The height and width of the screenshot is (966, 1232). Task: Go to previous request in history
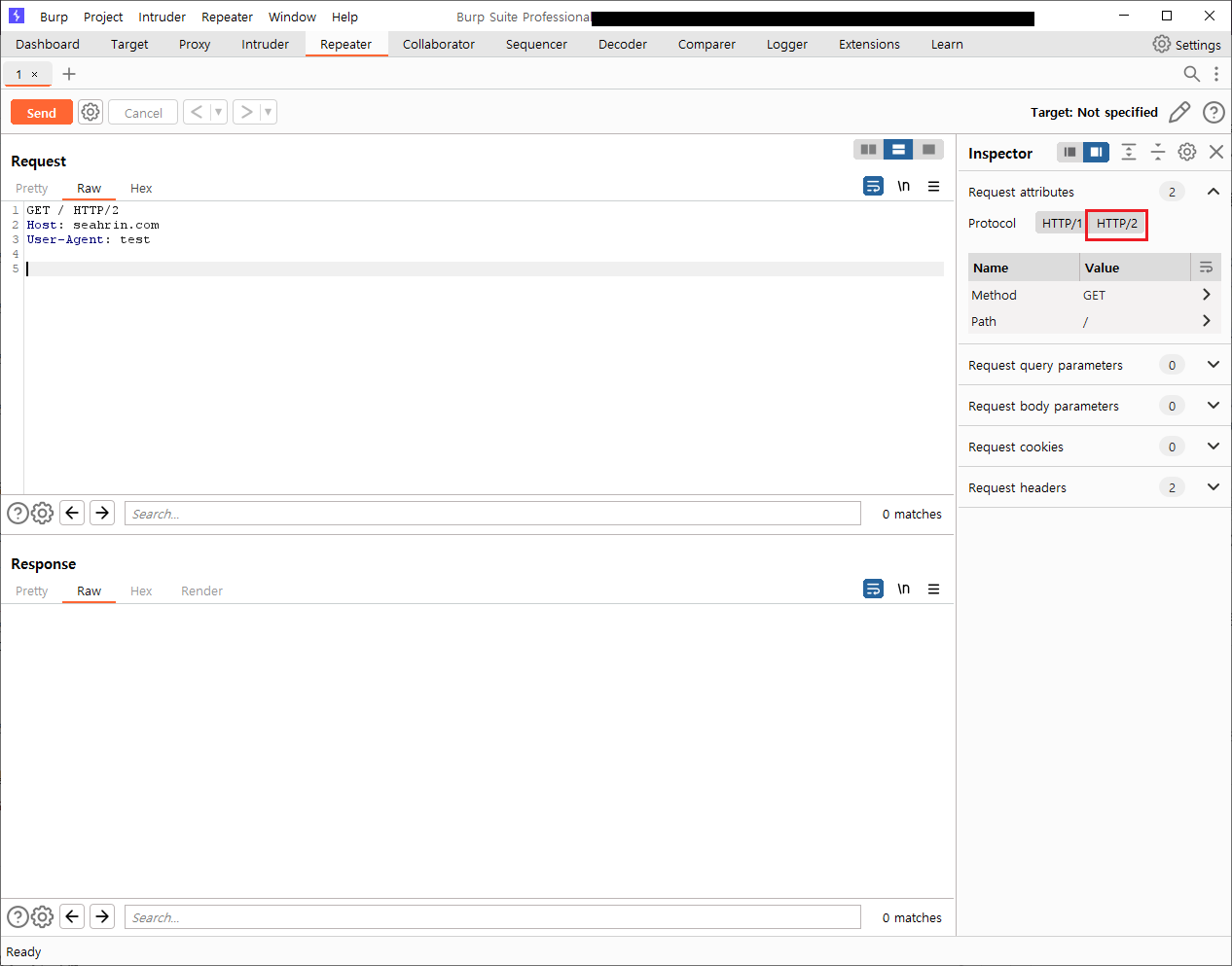click(x=197, y=112)
